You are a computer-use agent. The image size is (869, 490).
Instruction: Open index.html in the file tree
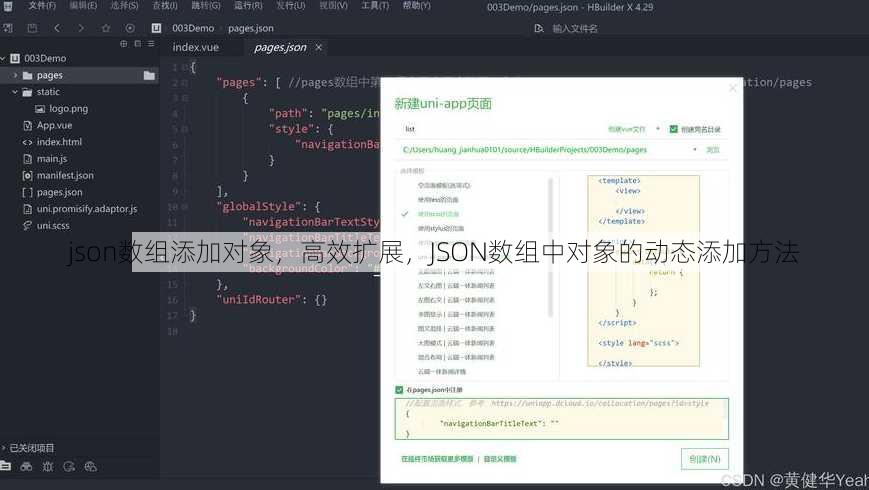(x=59, y=142)
